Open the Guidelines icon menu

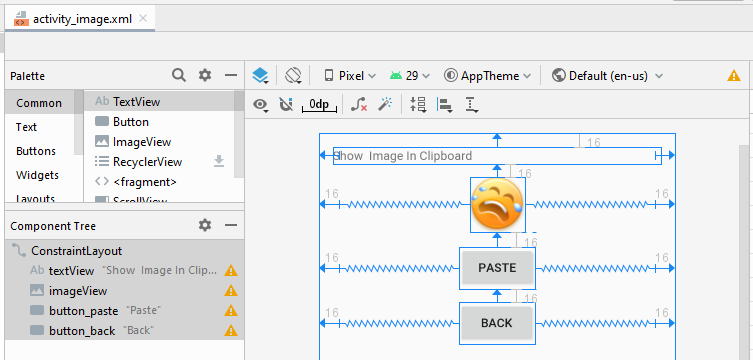[x=472, y=105]
